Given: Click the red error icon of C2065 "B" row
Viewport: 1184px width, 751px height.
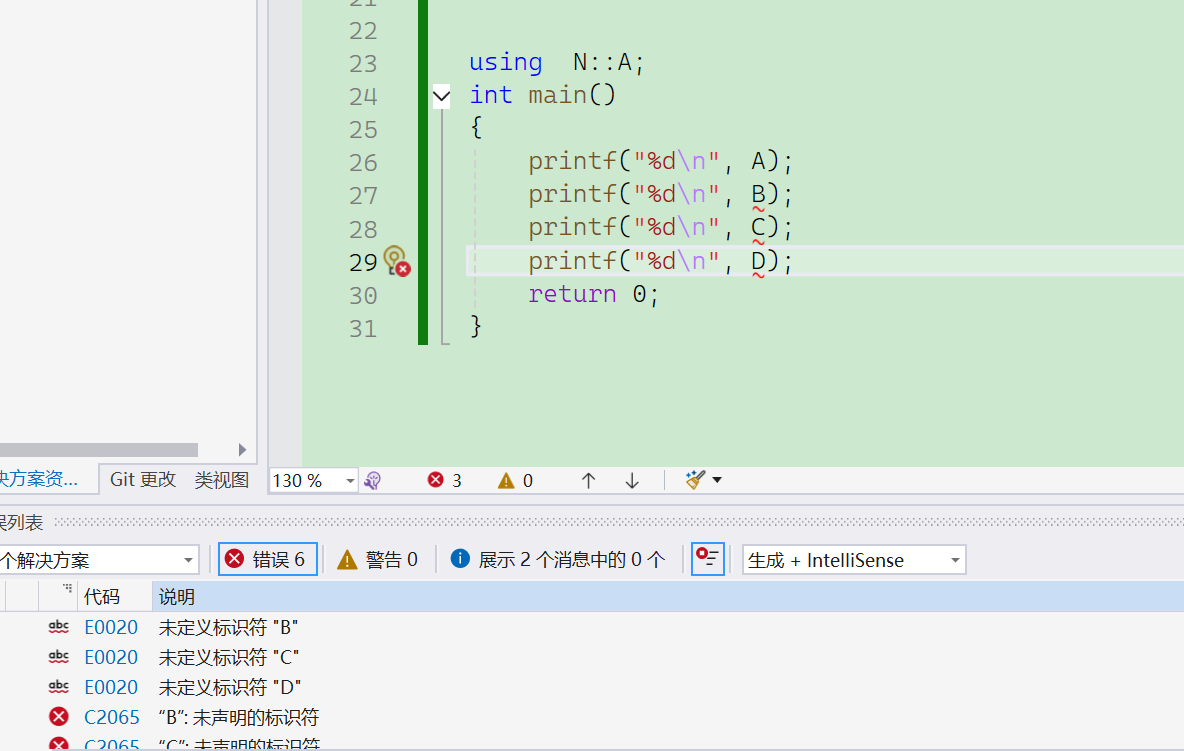Looking at the screenshot, I should click(58, 717).
